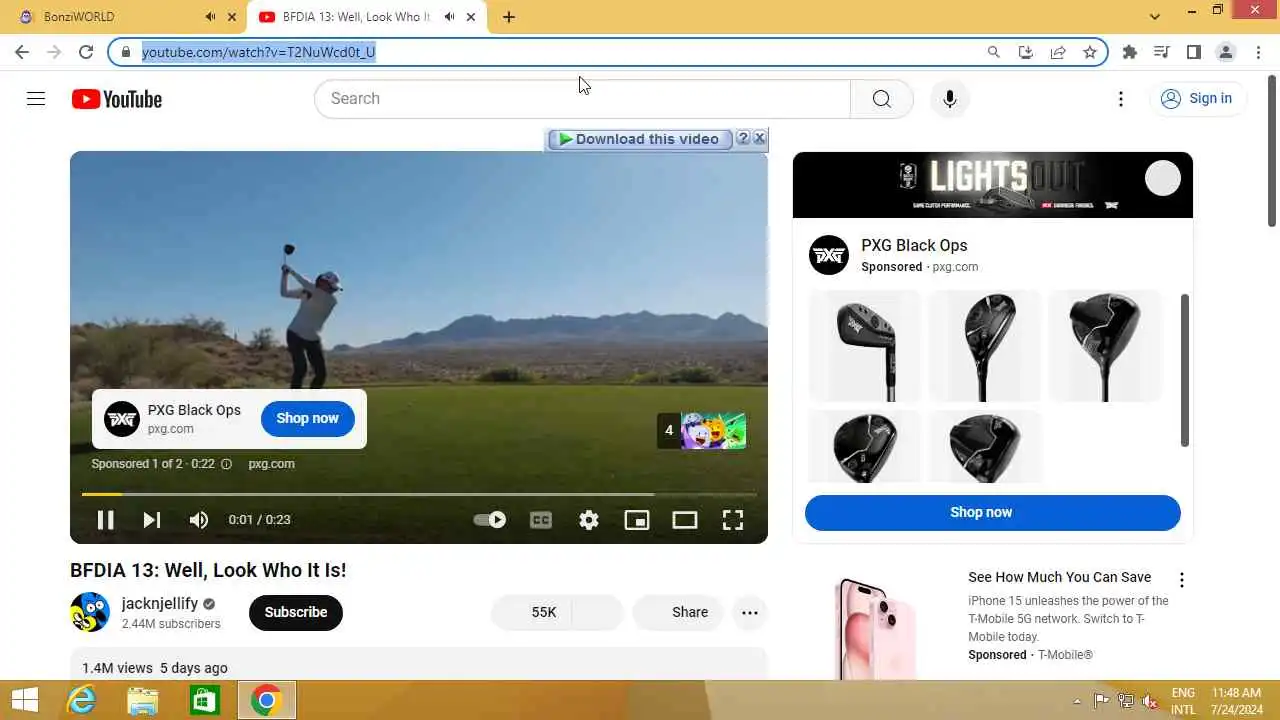Toggle closed captions button

(x=541, y=520)
